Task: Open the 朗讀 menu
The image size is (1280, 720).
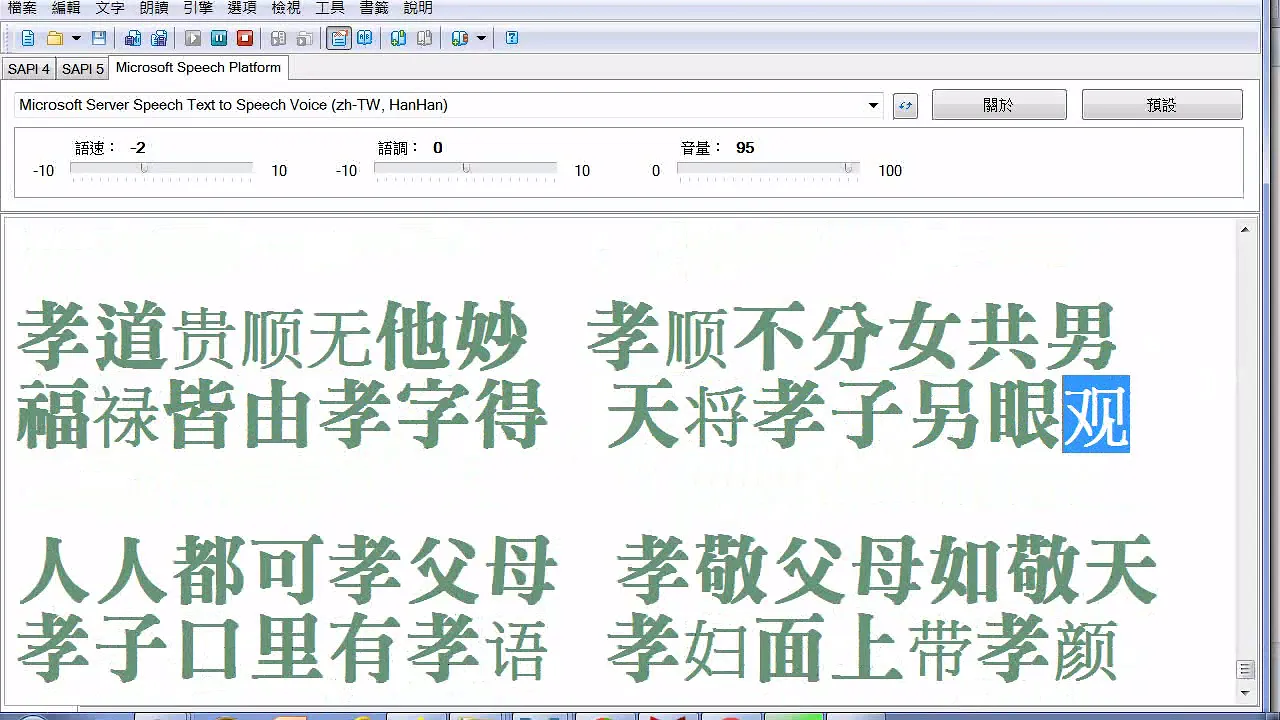Action: (154, 8)
